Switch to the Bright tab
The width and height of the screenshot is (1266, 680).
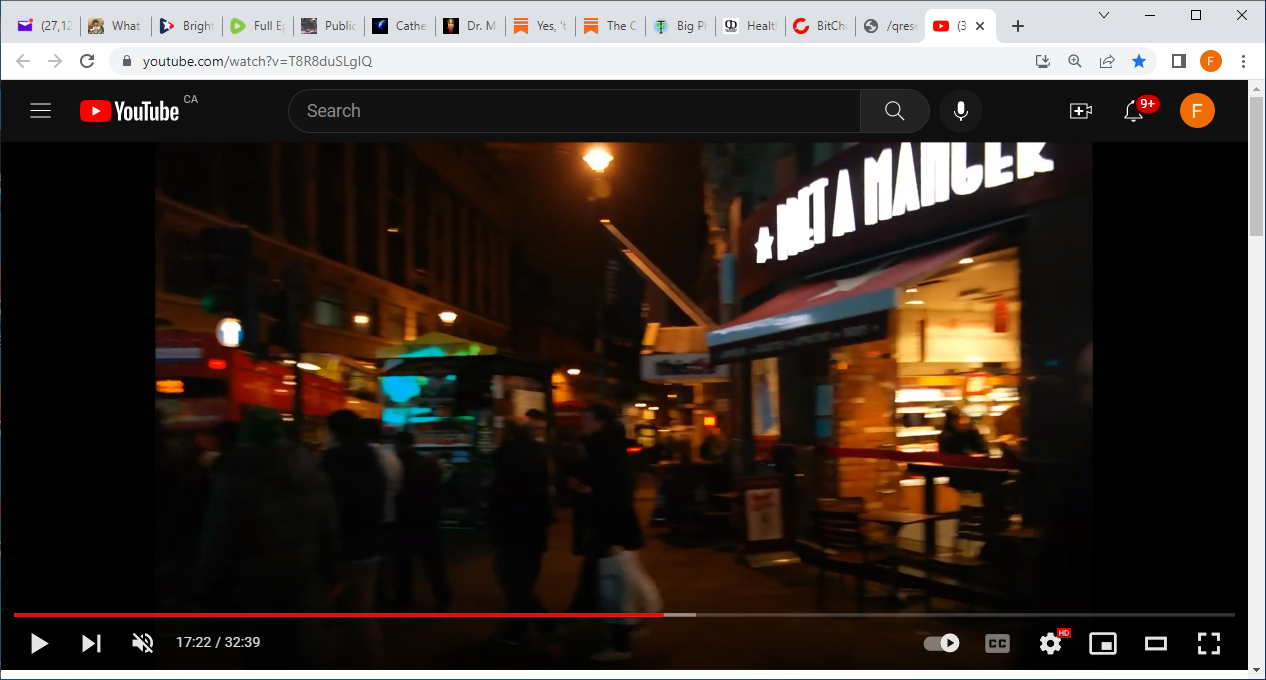(x=186, y=26)
